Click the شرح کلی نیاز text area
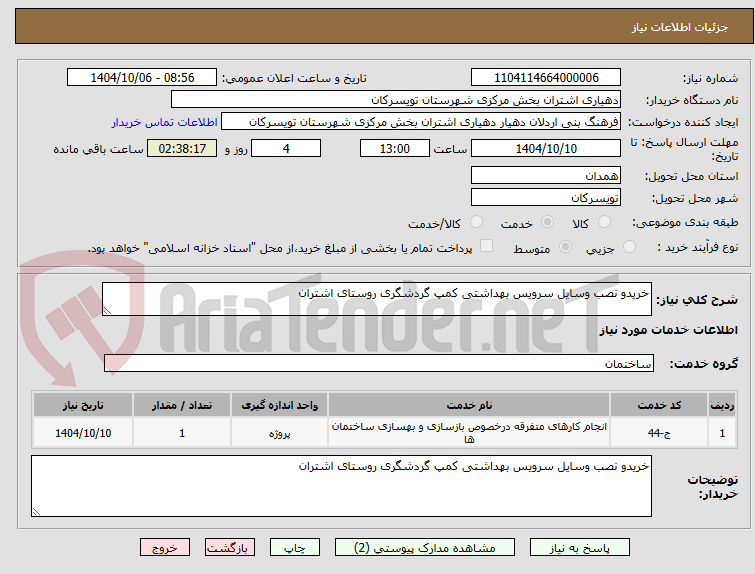The height and width of the screenshot is (574, 755). pos(377,299)
